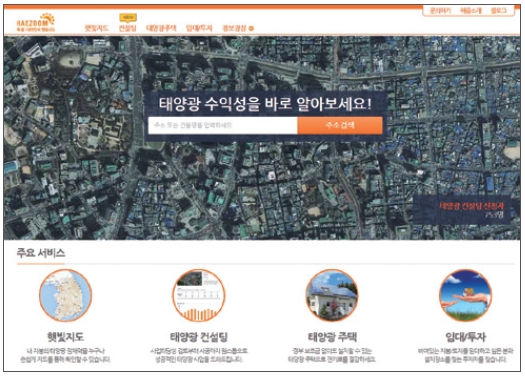This screenshot has width=525, height=376.
Task: Select the 임대/투자 navigation item
Action: [199, 28]
